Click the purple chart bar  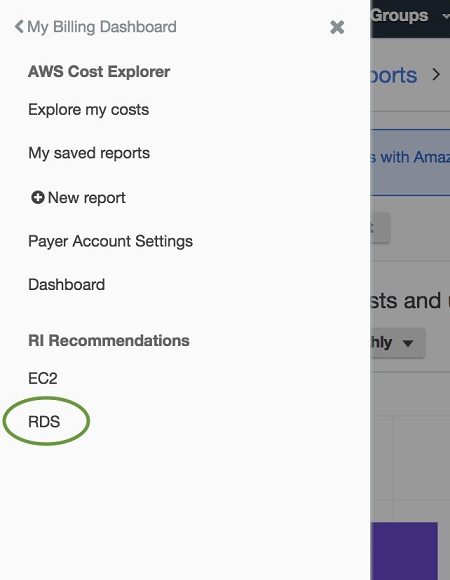(x=404, y=551)
